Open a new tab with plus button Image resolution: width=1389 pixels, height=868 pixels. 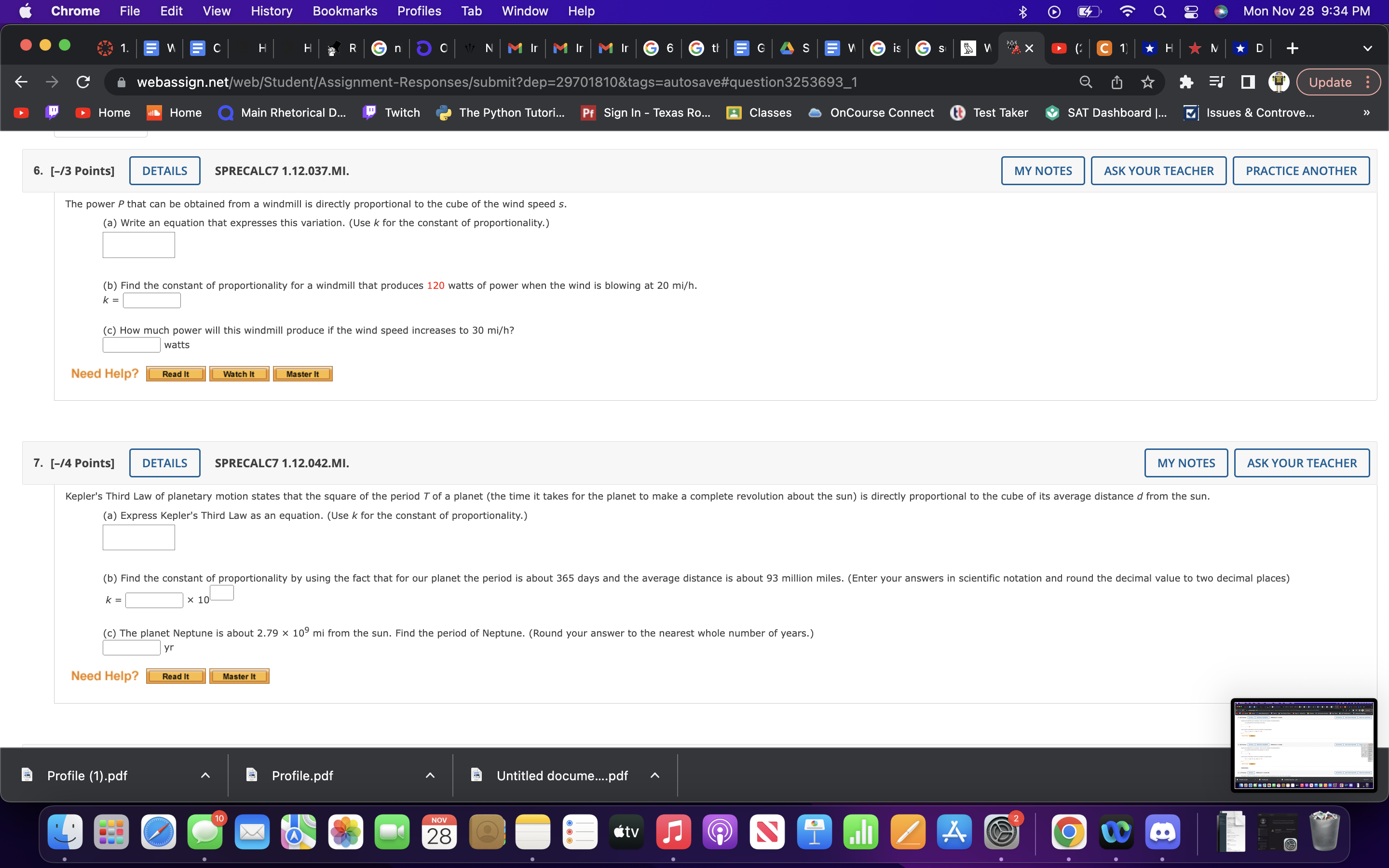tap(1292, 48)
